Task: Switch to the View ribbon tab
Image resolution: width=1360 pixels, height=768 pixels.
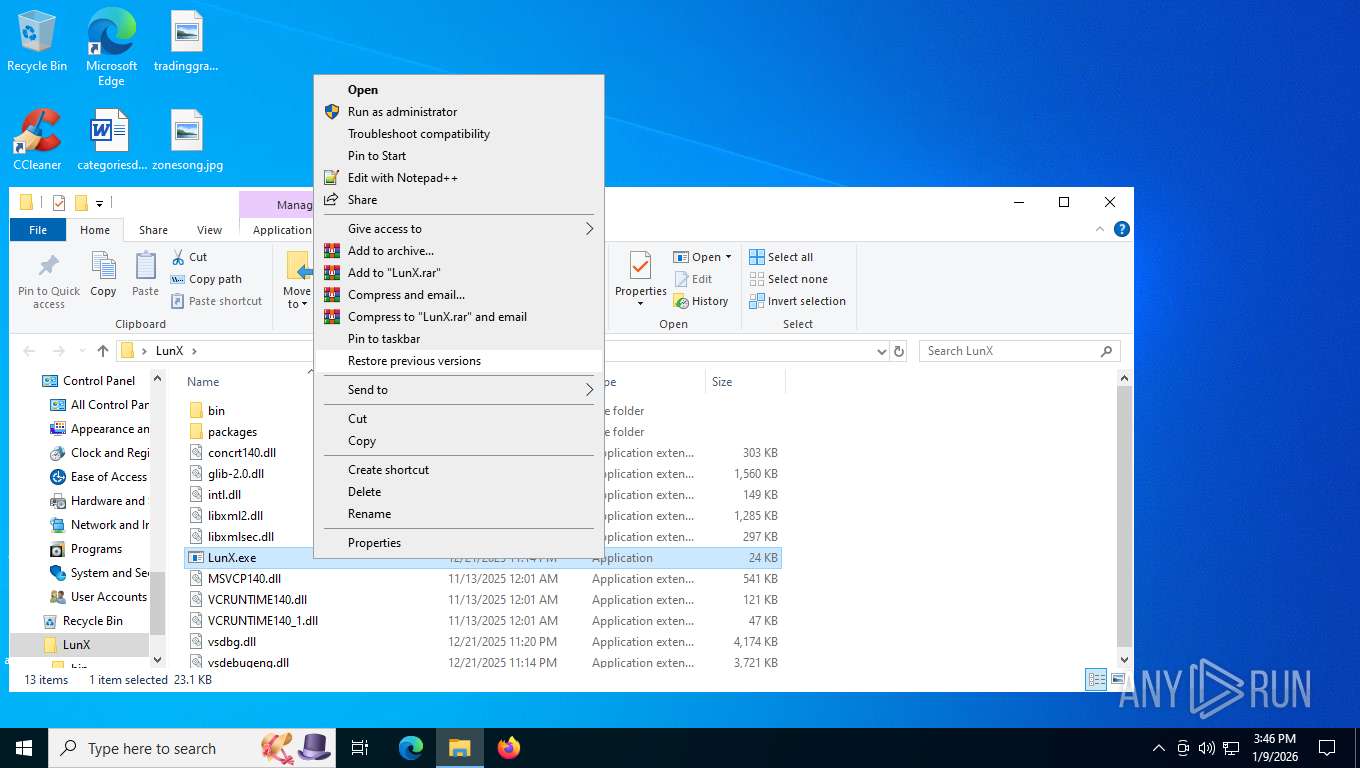Action: (x=209, y=230)
